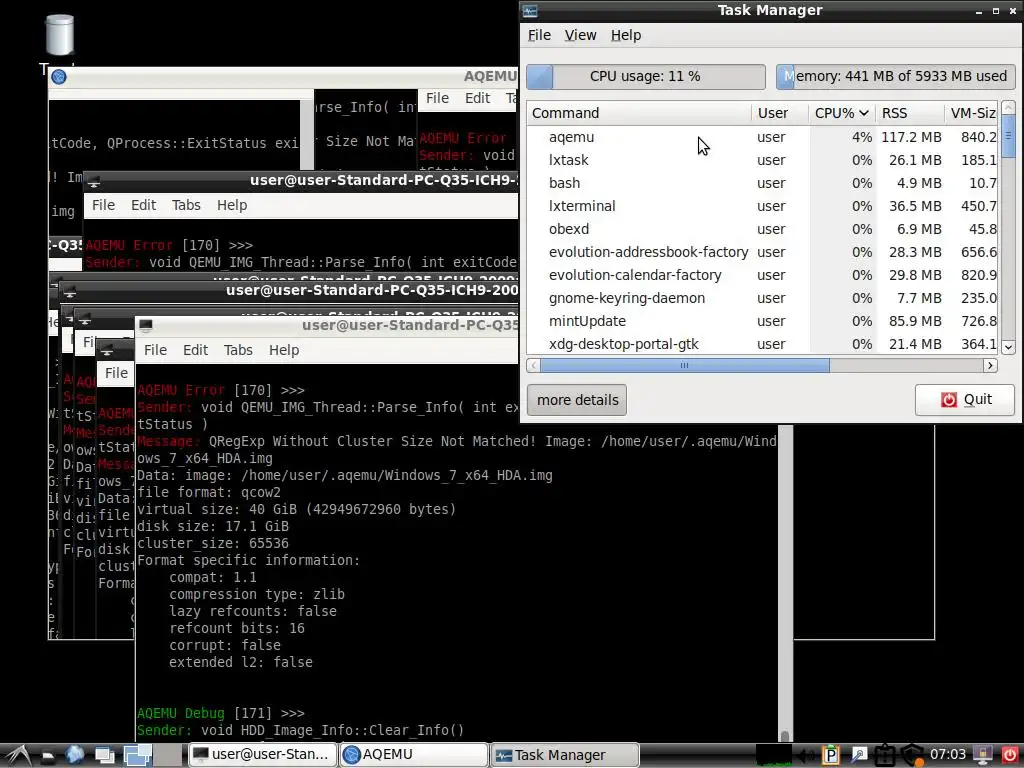Image resolution: width=1024 pixels, height=768 pixels.
Task: Open the Task Manager View menu
Action: click(581, 35)
